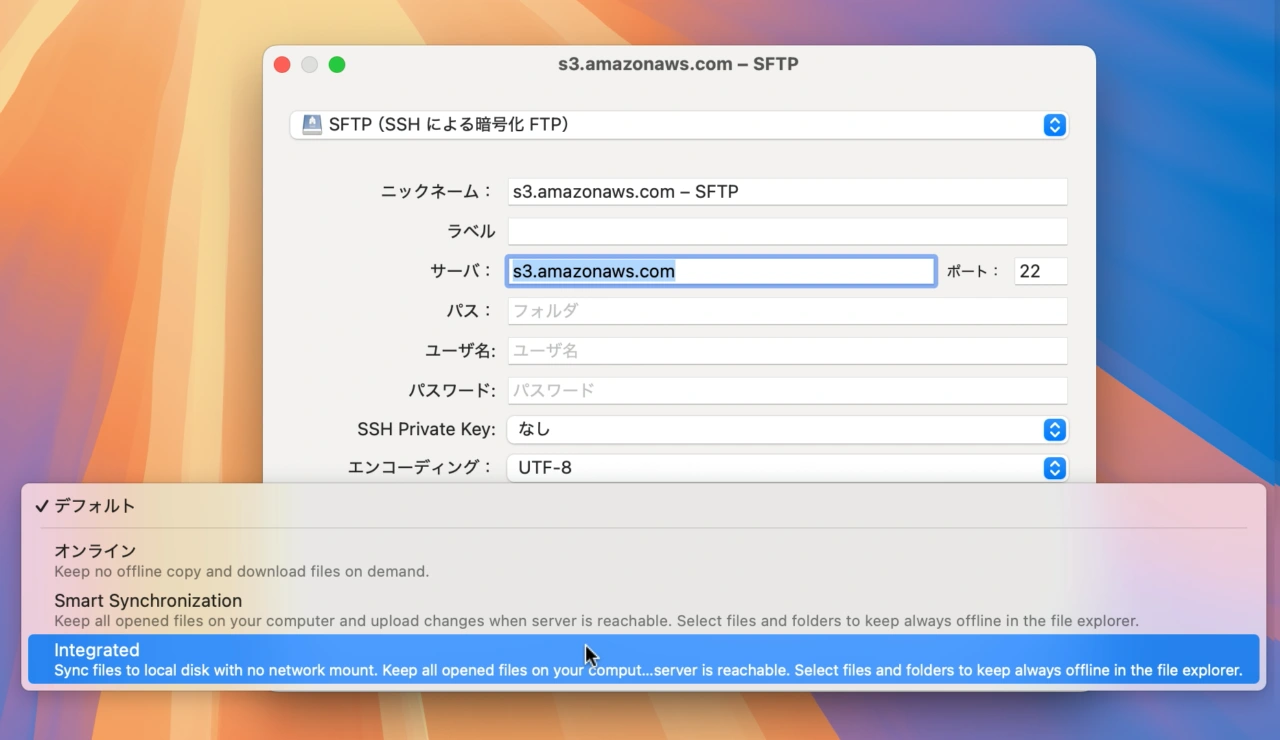Click the window title s3.amazonaws.com – SFTP

point(677,65)
